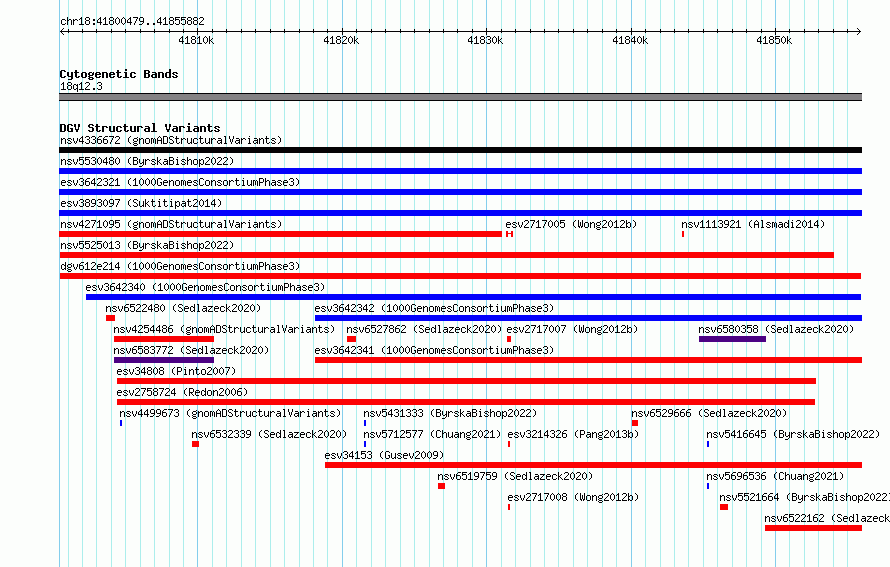
Task: Click the small red block under nsv6522480
Action: click(x=110, y=318)
